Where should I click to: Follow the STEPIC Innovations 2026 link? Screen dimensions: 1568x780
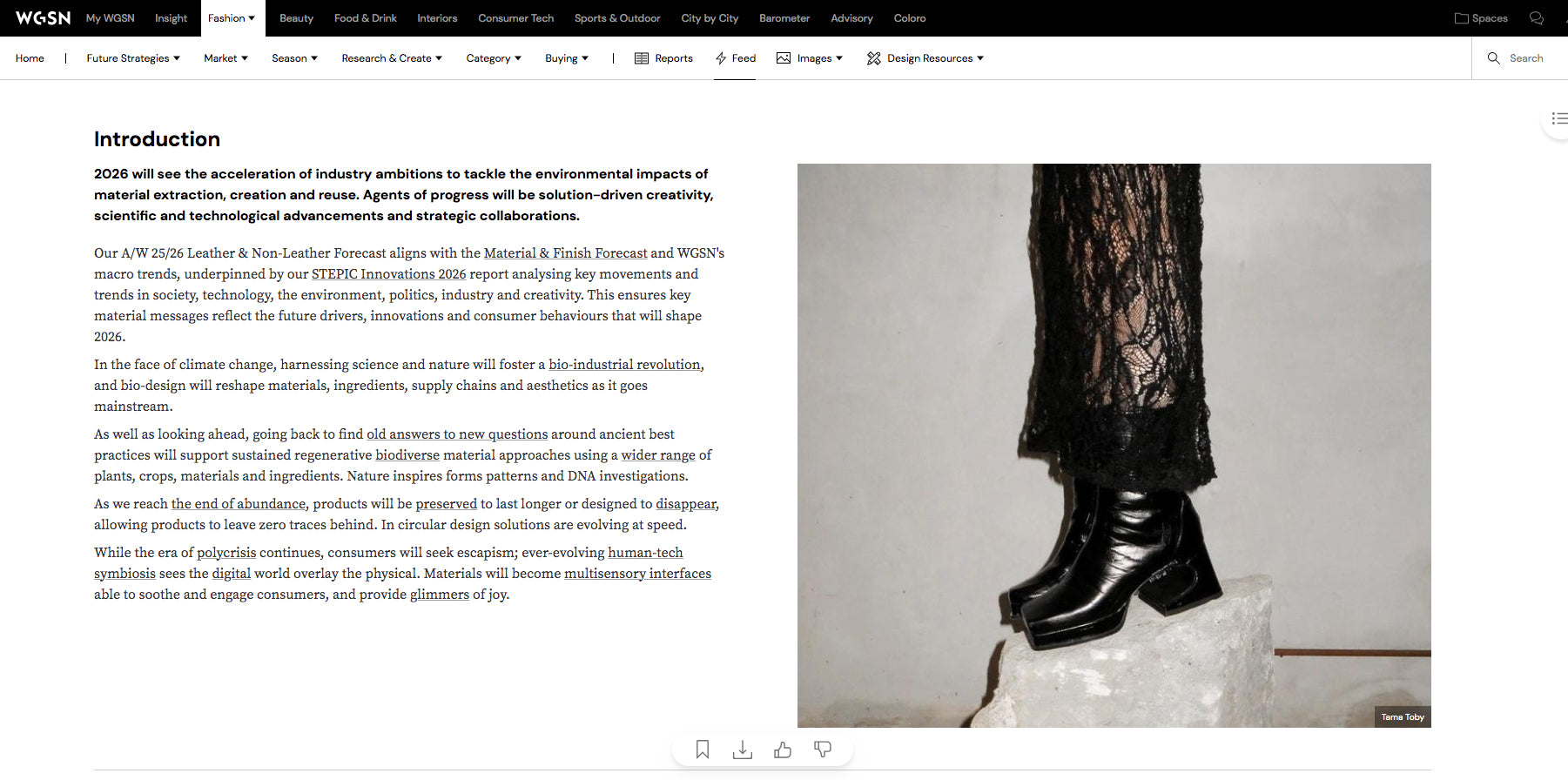[388, 274]
